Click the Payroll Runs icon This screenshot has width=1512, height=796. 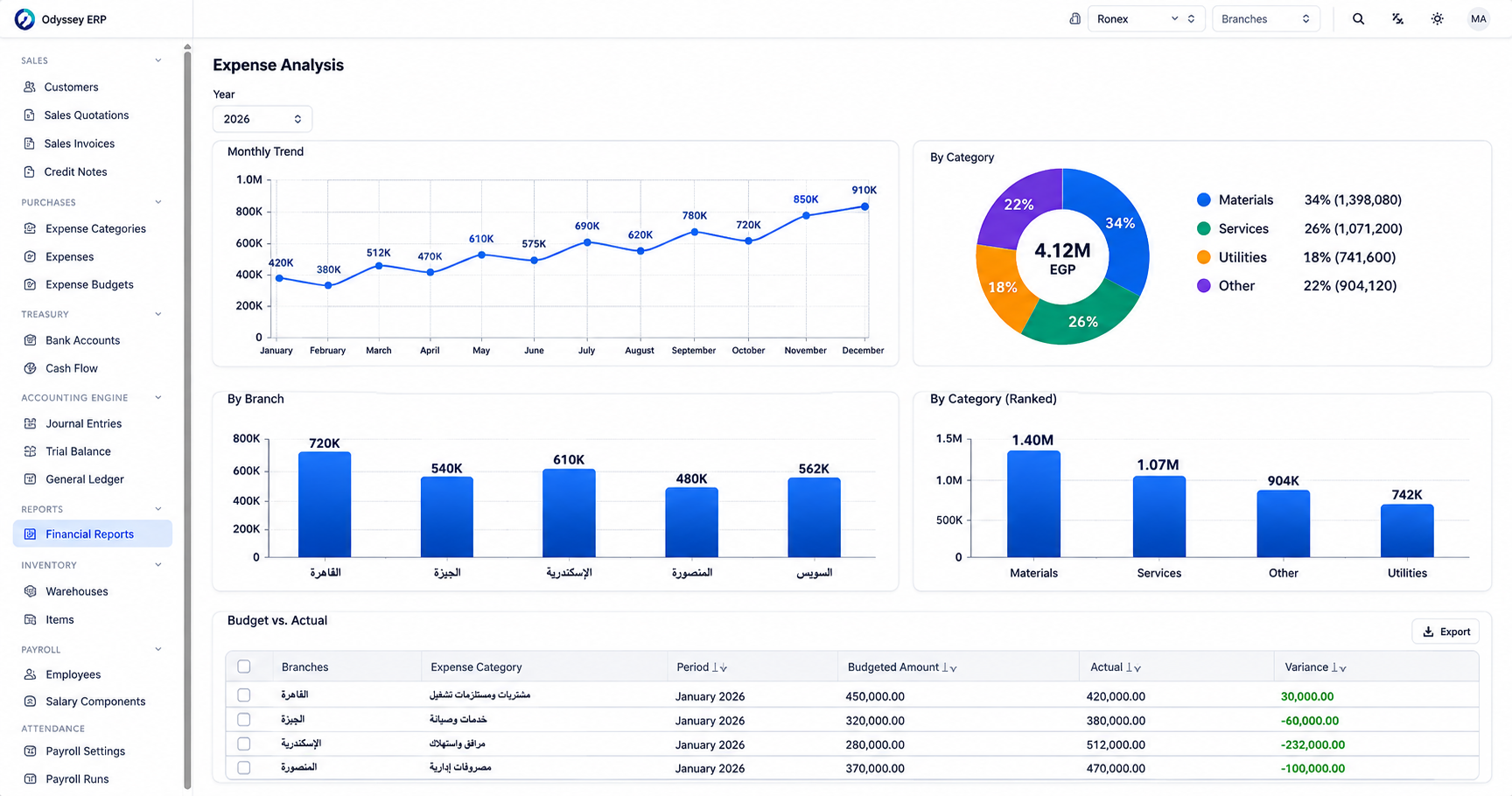(30, 779)
